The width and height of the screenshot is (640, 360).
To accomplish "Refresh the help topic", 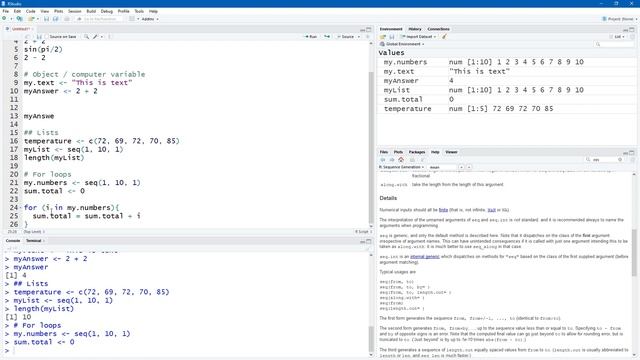I will (632, 160).
